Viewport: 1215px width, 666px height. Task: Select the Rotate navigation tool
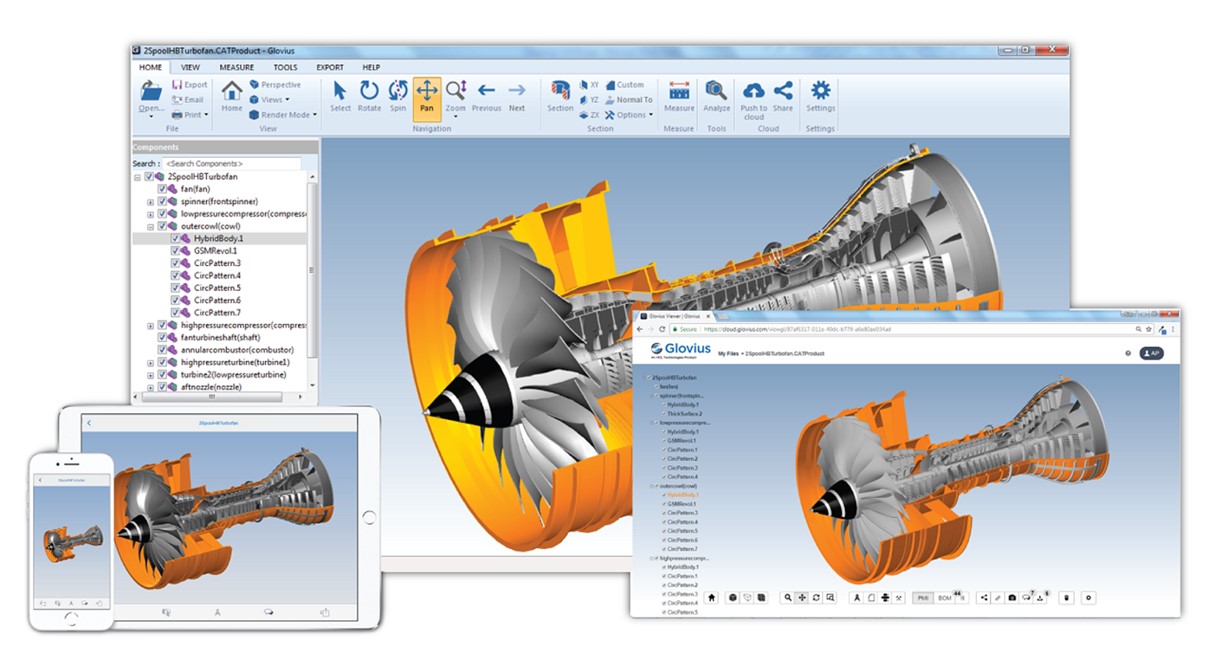click(x=369, y=94)
